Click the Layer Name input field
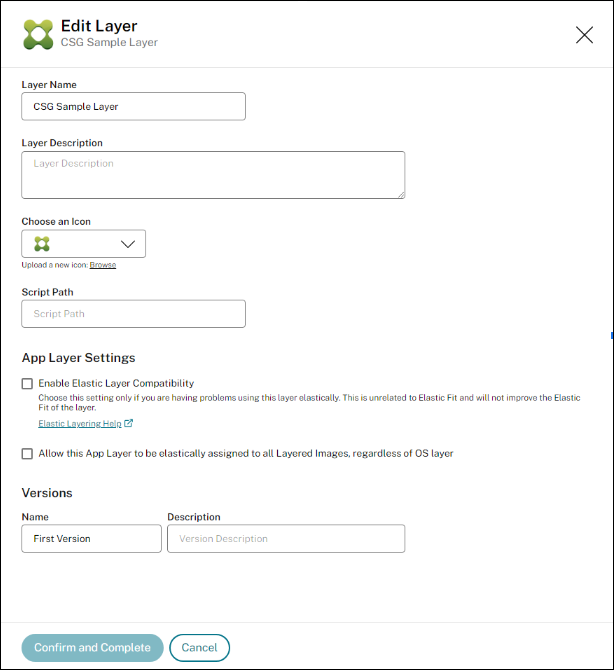The height and width of the screenshot is (670, 614). coord(133,106)
